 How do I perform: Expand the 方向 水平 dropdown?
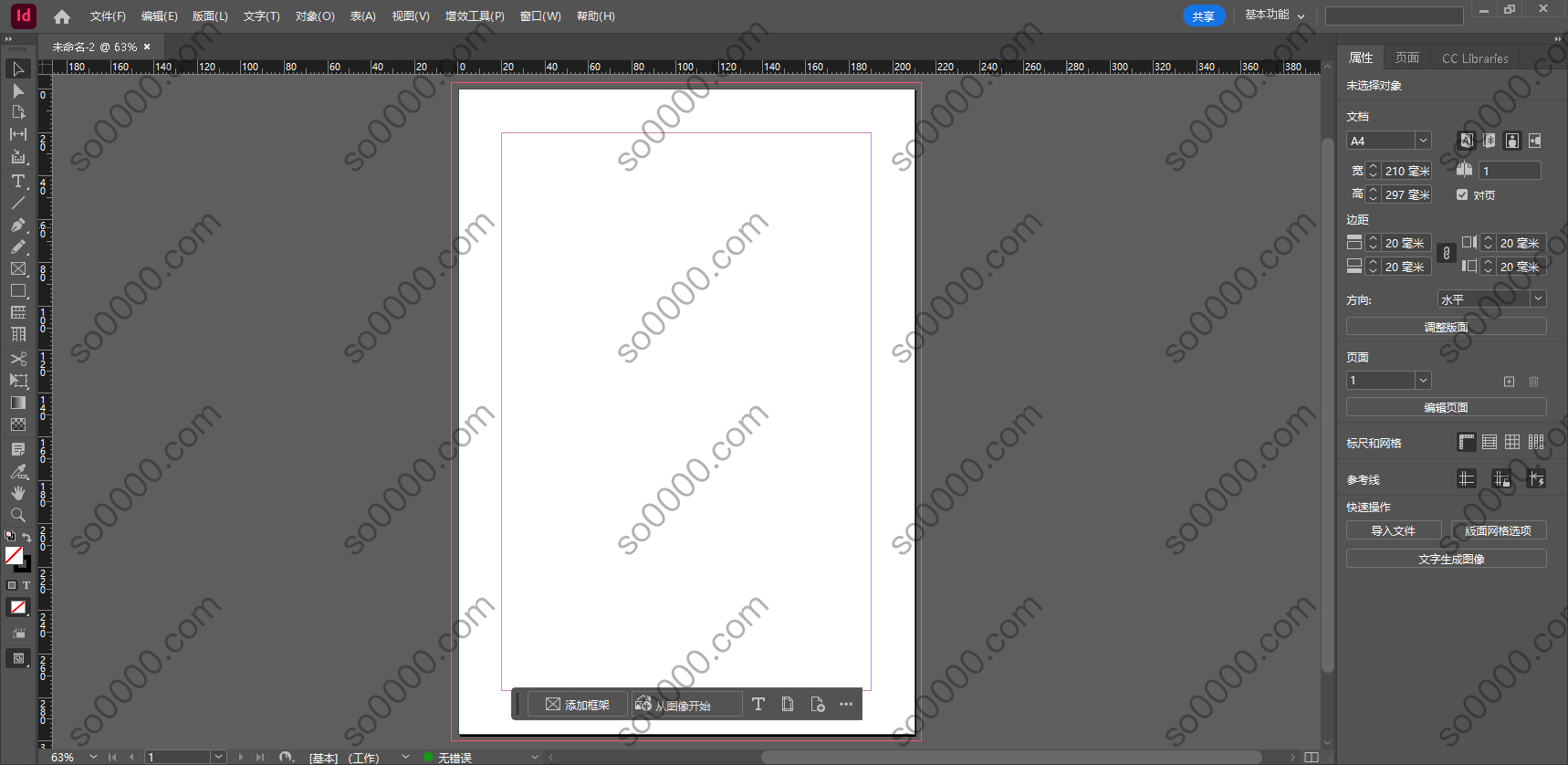tap(1538, 299)
